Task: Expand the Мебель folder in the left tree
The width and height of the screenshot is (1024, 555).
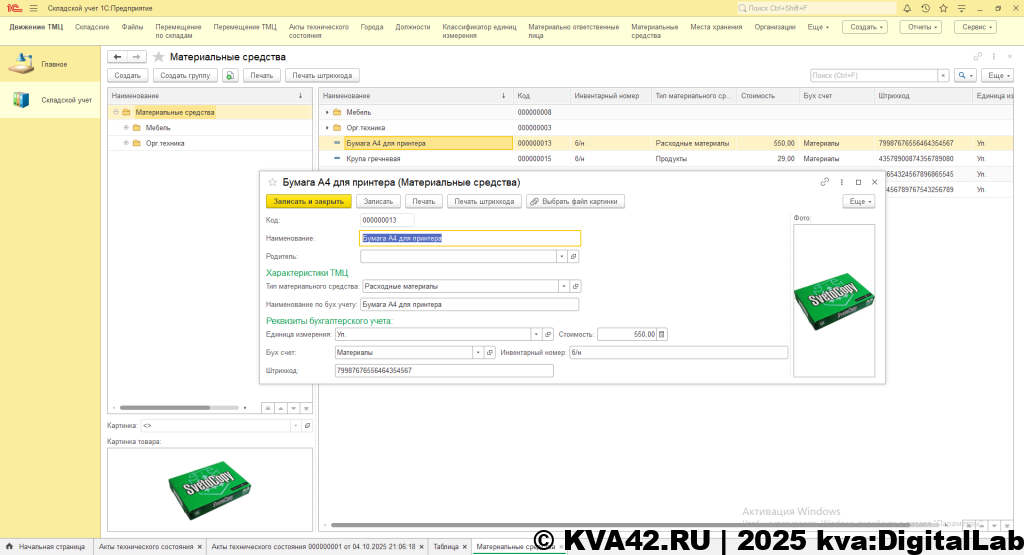Action: (x=126, y=127)
